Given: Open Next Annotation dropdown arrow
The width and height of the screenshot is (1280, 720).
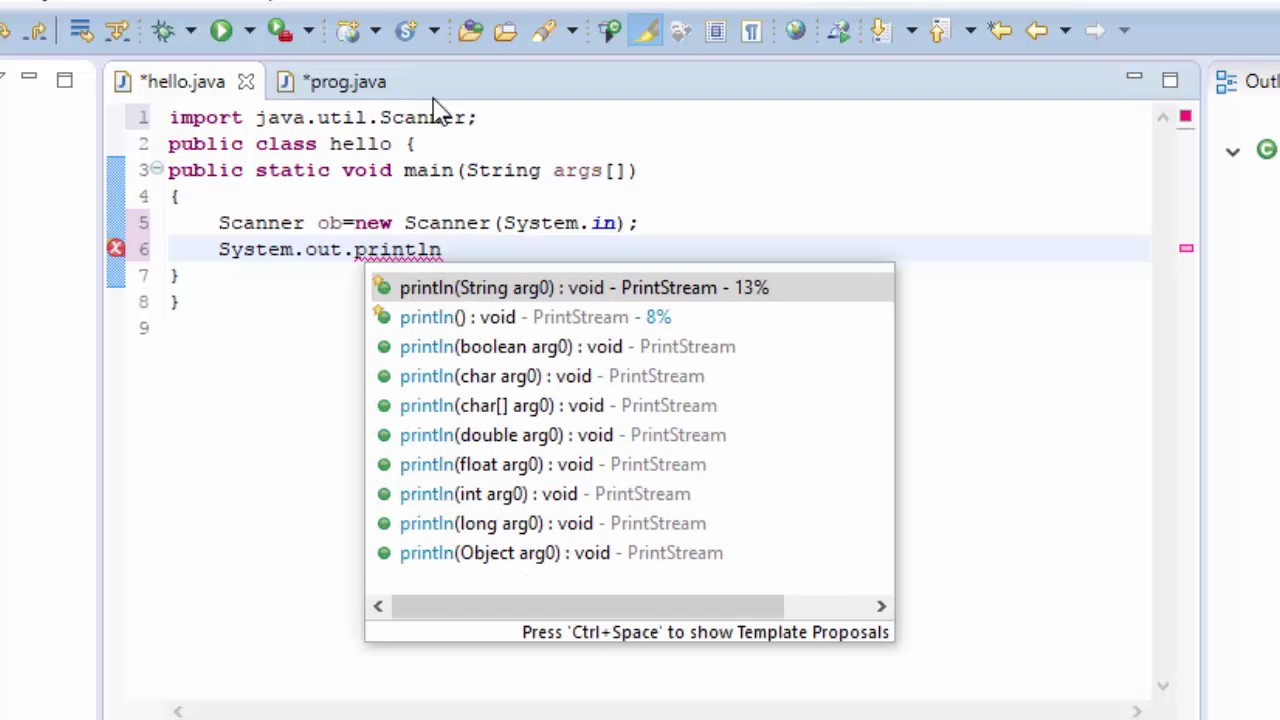Looking at the screenshot, I should click(911, 31).
